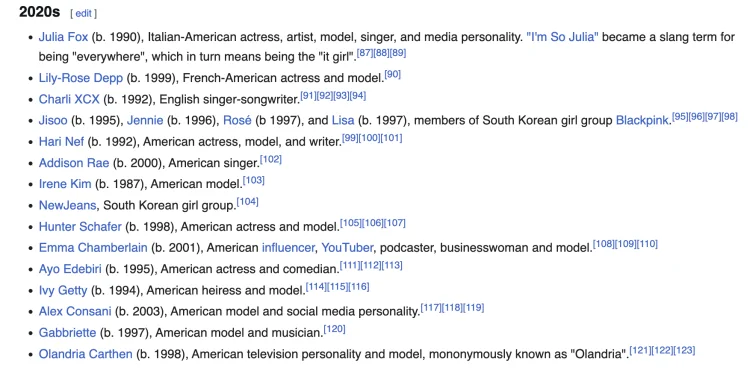Click the Gabbriette link
The width and height of the screenshot is (750, 371).
click(67, 332)
